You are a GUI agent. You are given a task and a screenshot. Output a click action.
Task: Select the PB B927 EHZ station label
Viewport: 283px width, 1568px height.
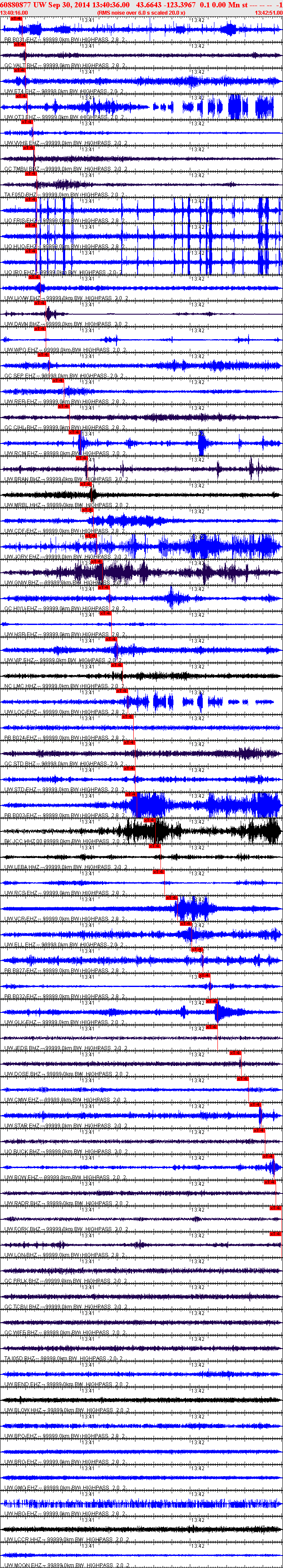coord(64,971)
